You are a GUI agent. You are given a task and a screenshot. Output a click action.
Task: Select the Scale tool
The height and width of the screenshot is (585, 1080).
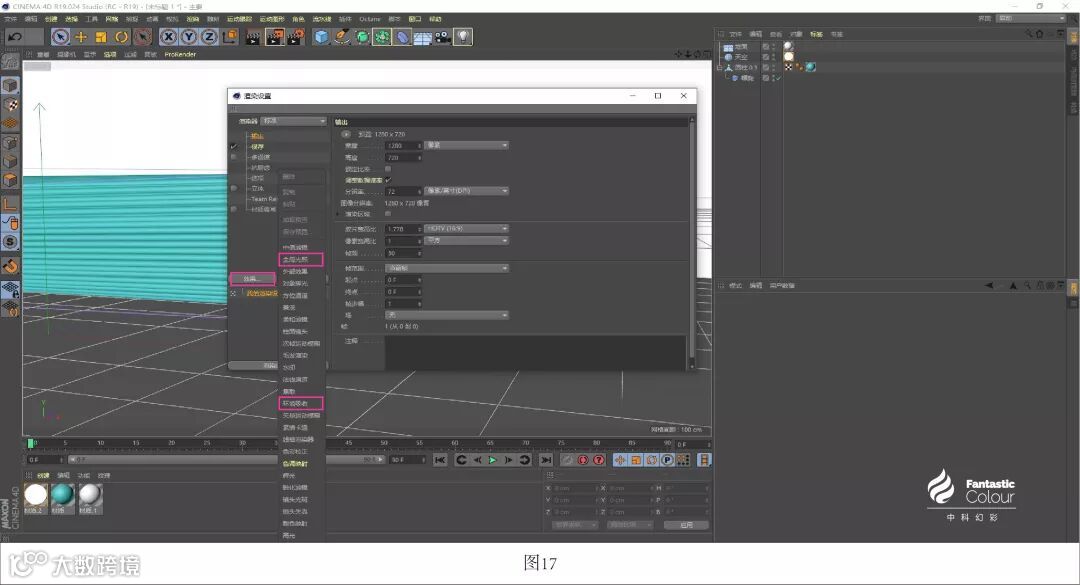(101, 37)
